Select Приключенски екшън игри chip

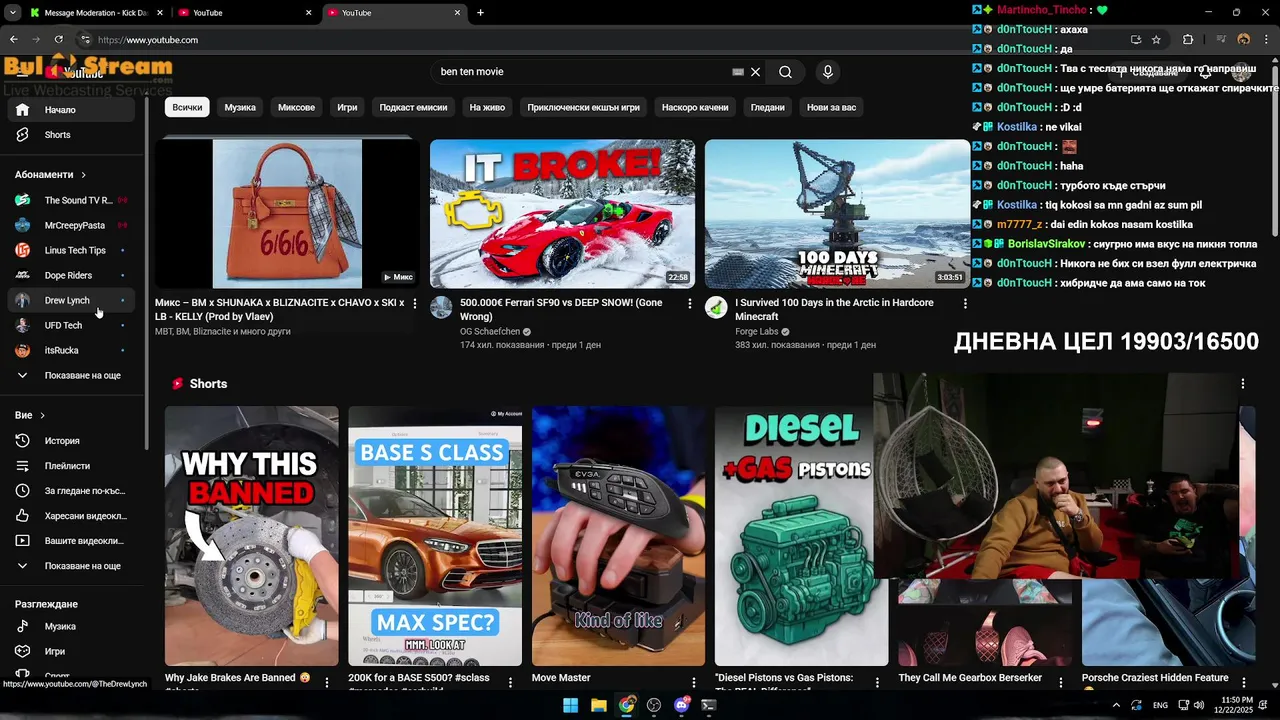(x=583, y=107)
